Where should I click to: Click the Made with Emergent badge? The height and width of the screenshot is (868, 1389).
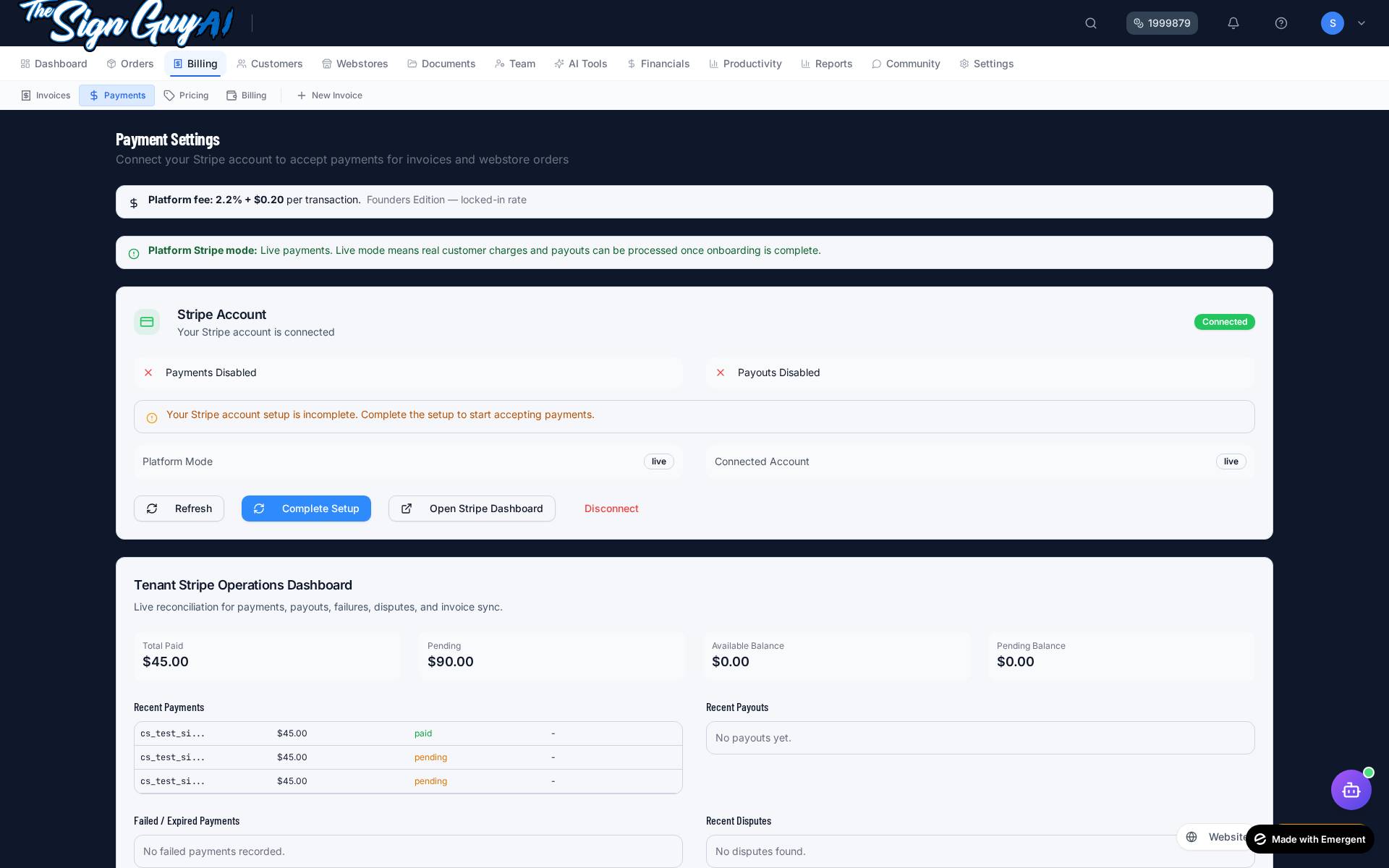click(x=1310, y=839)
